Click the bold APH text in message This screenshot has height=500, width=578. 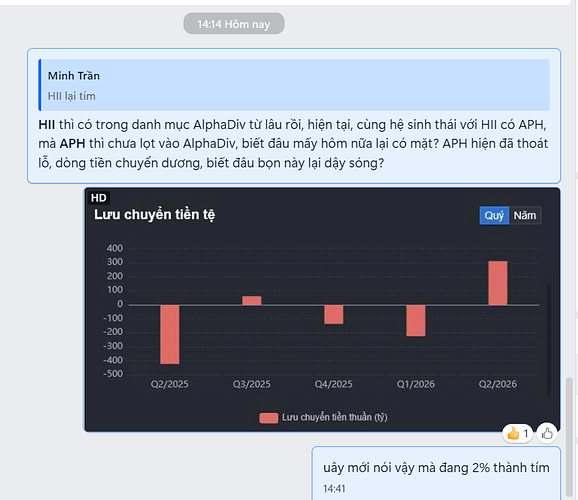pyautogui.click(x=72, y=143)
